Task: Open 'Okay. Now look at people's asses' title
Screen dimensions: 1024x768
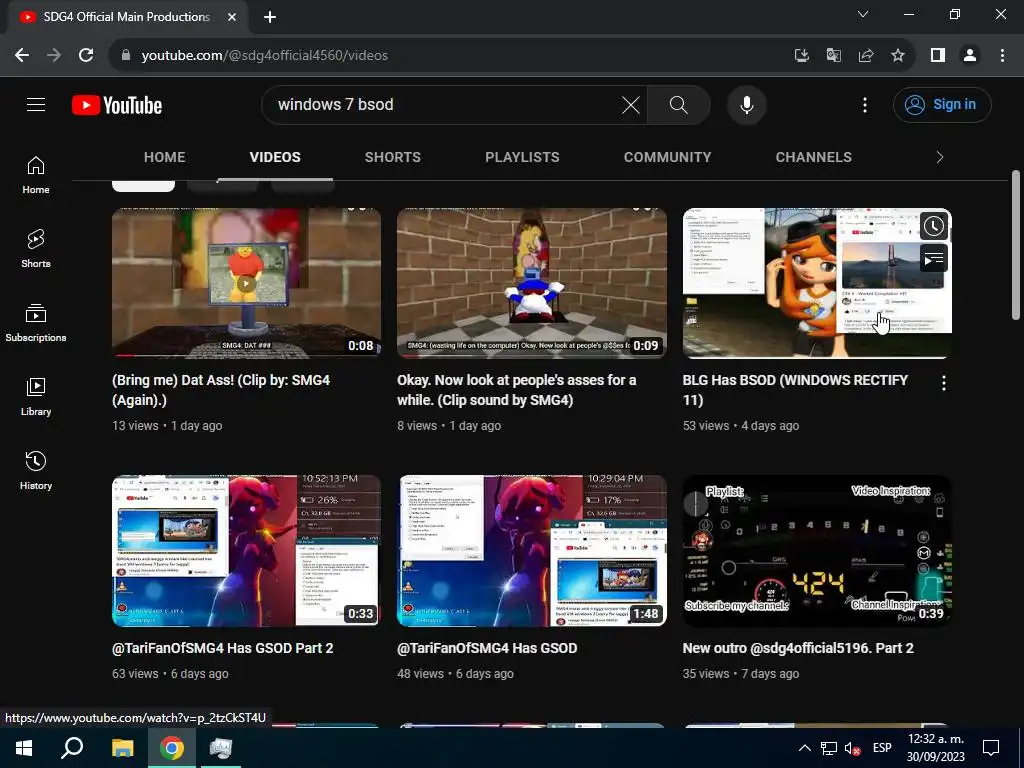Action: click(517, 390)
